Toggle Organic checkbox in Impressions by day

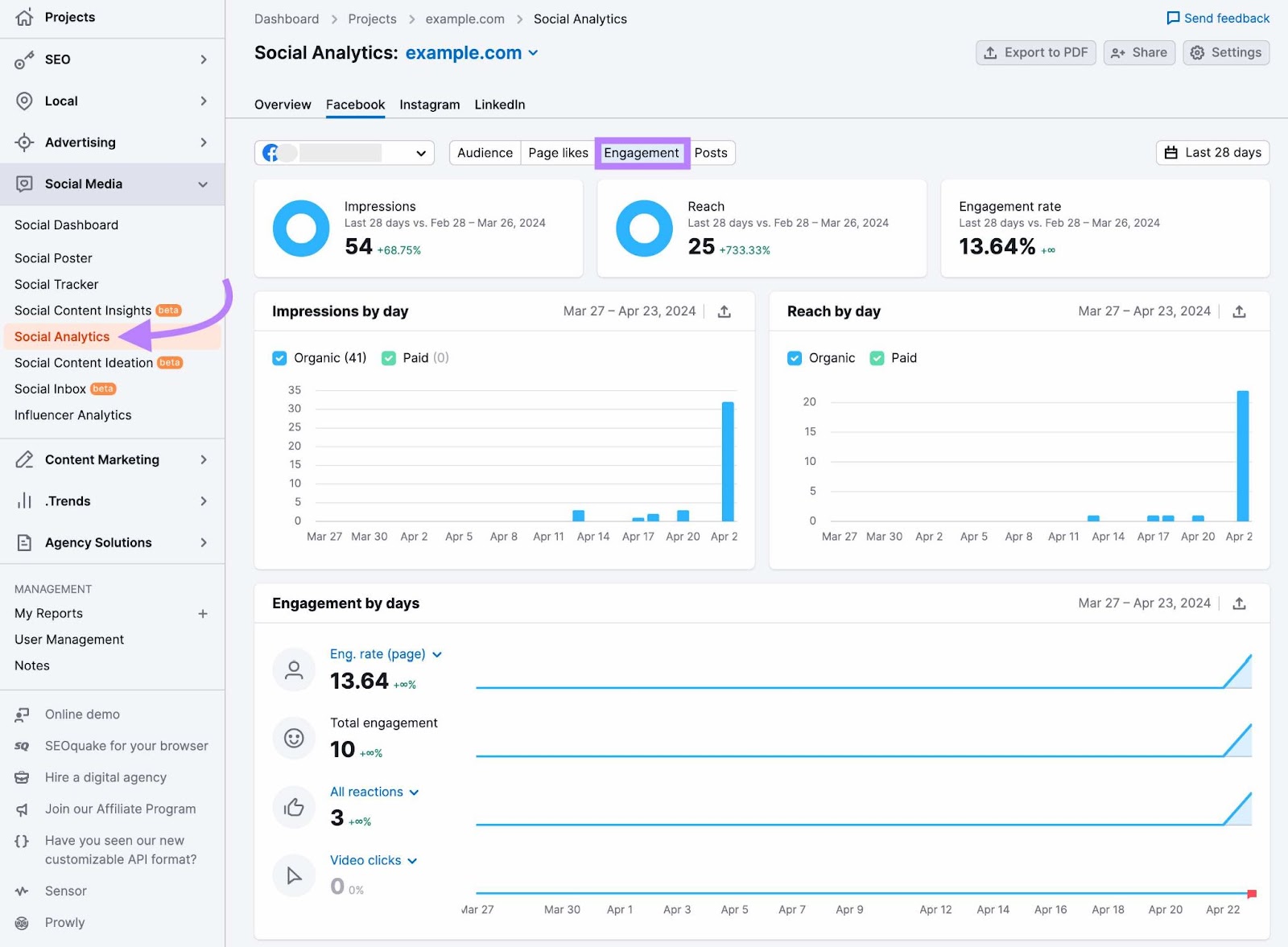click(x=279, y=358)
